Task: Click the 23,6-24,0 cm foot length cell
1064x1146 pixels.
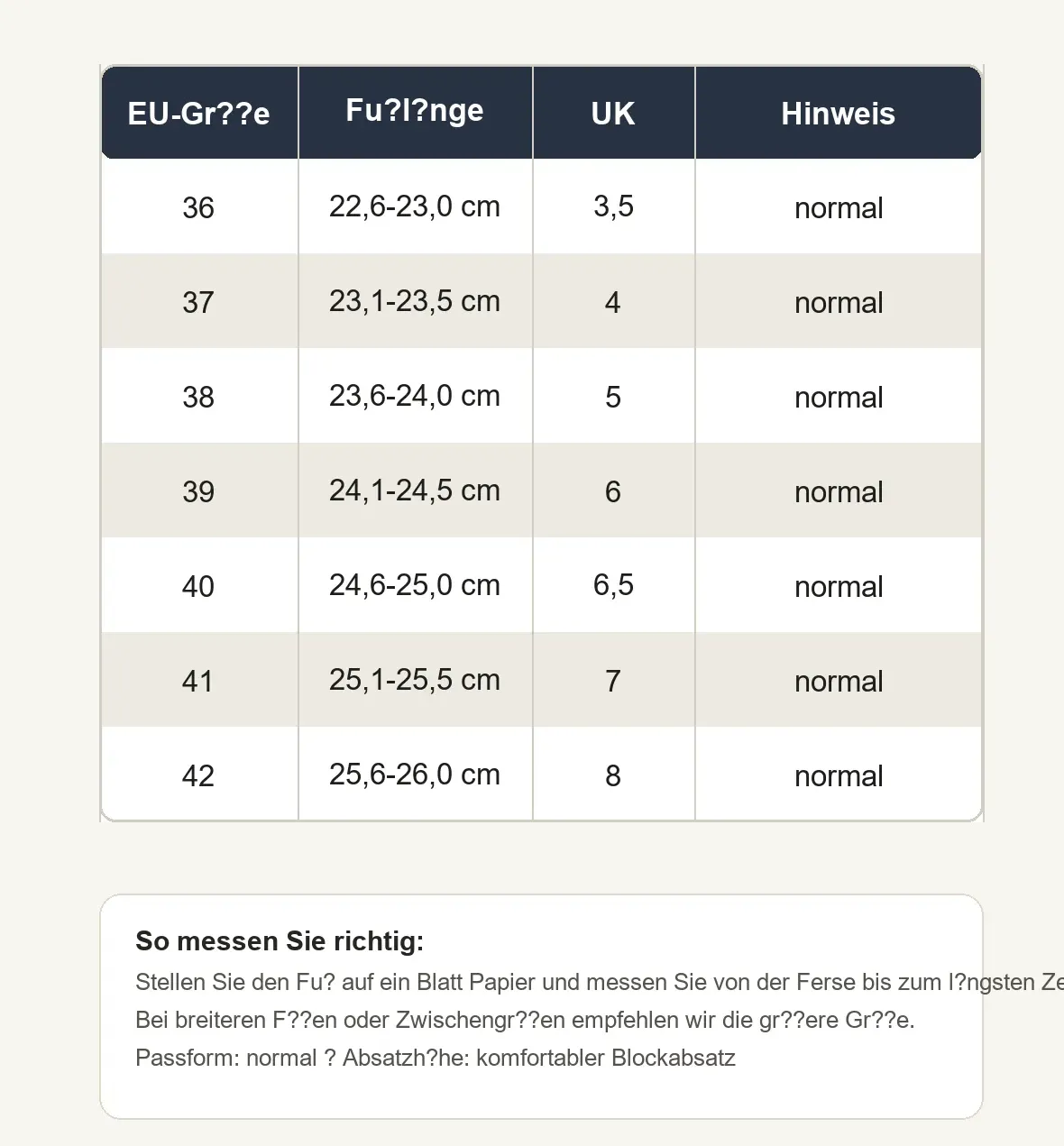Action: pos(416,396)
